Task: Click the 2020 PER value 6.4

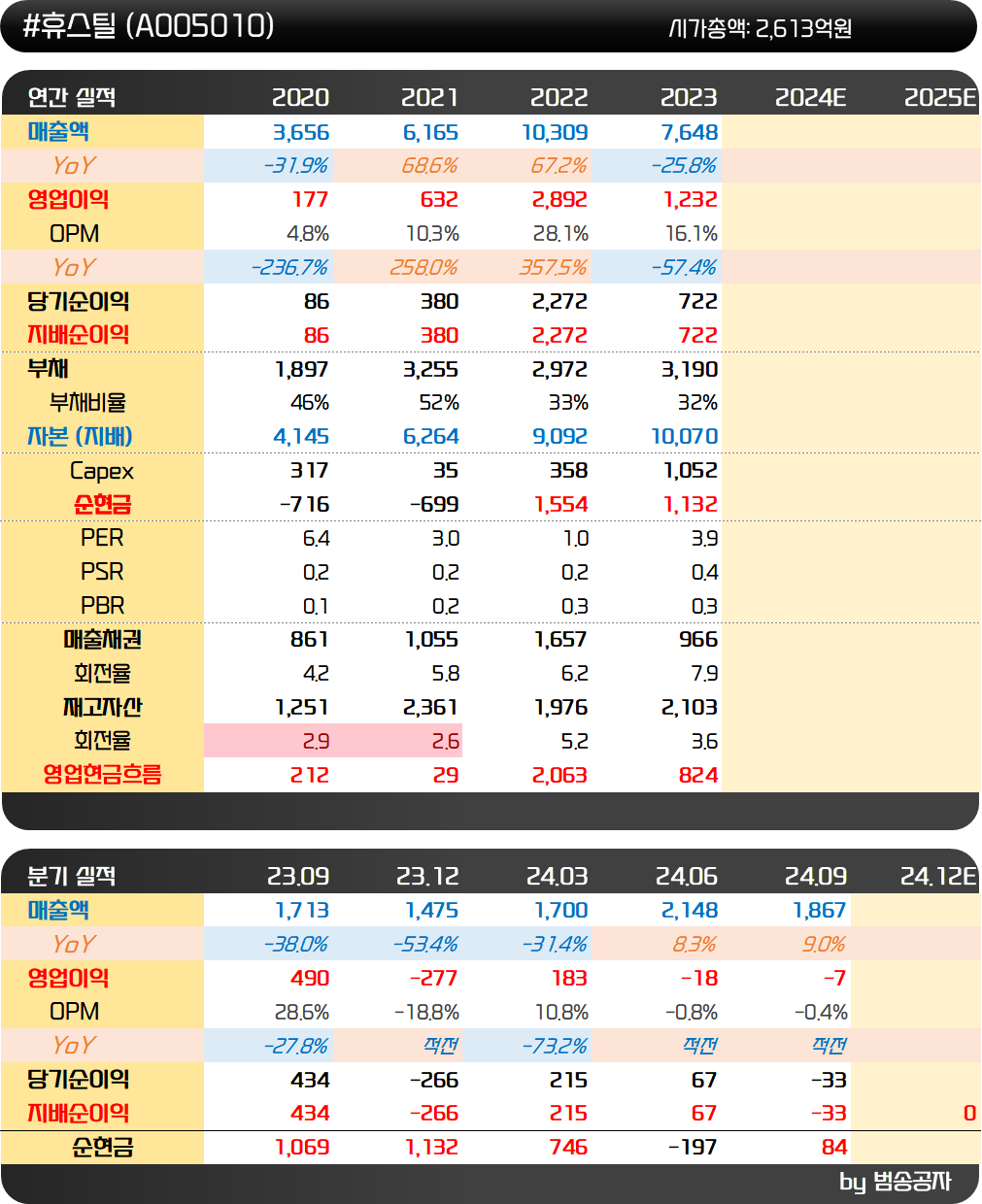Action: [316, 539]
